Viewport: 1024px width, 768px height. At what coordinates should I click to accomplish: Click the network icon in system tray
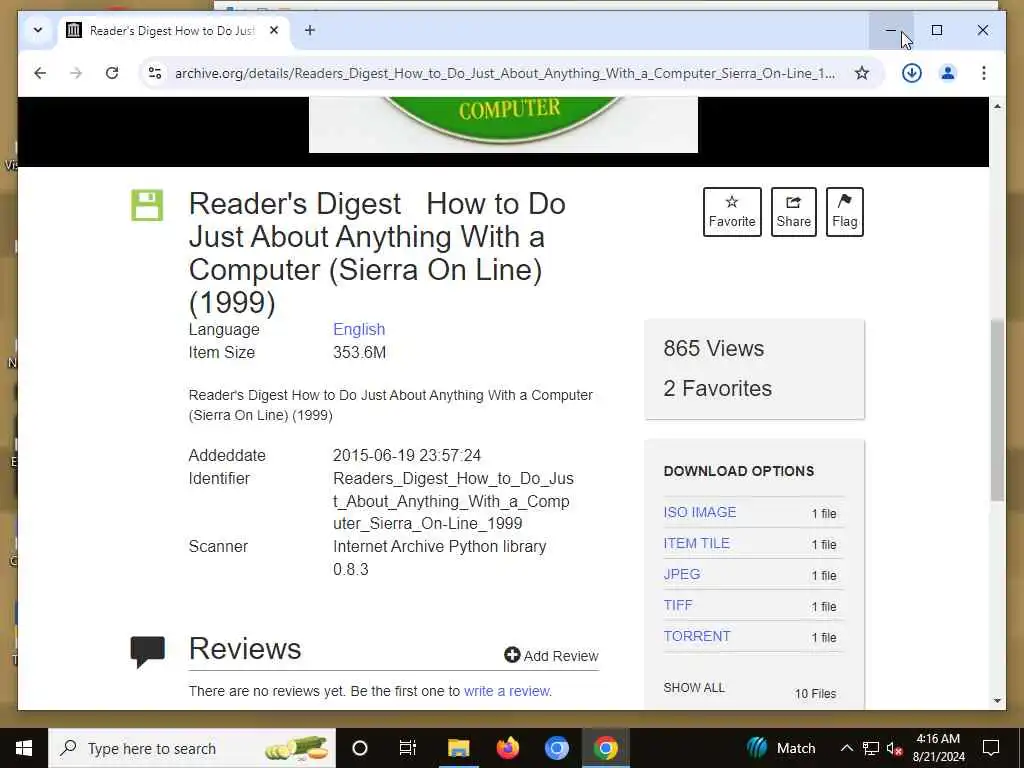coord(871,748)
